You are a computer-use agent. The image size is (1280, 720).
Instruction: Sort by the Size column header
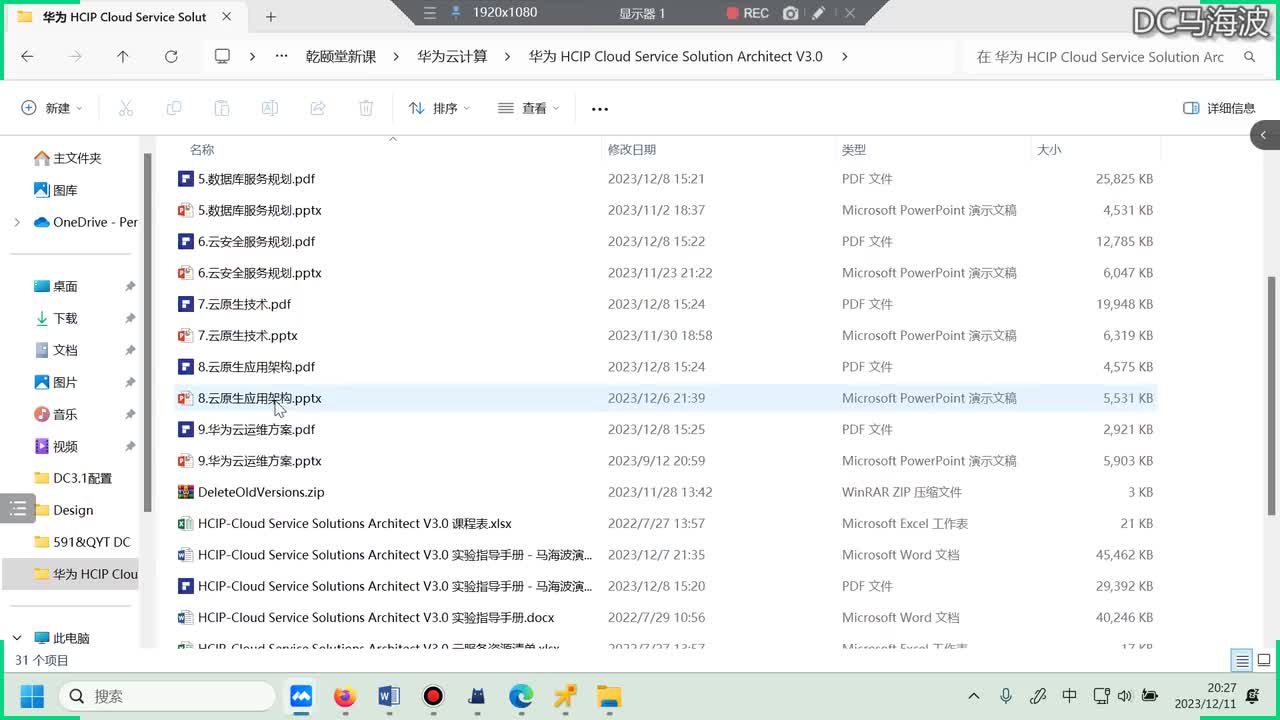pyautogui.click(x=1049, y=149)
